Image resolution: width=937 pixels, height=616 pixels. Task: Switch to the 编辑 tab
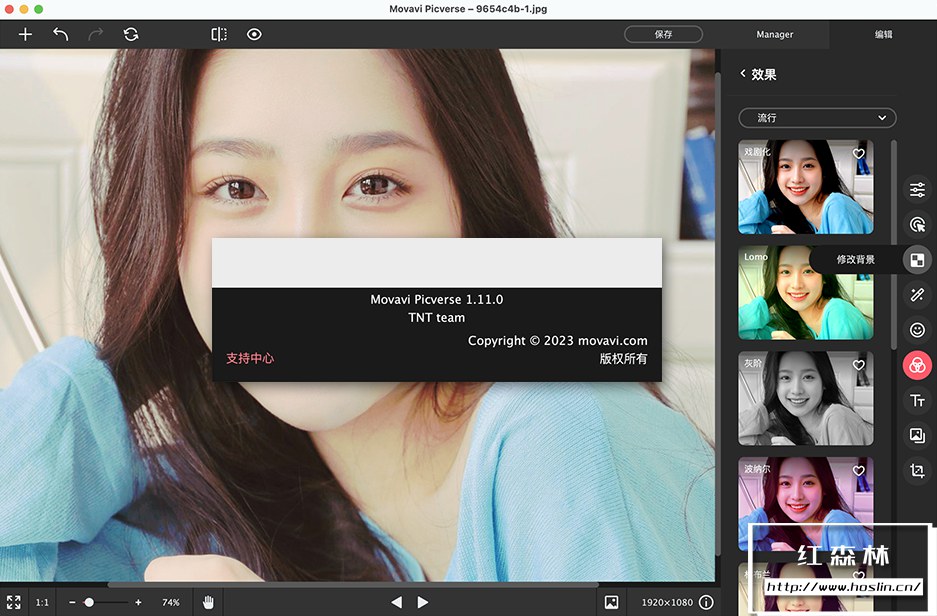point(883,34)
